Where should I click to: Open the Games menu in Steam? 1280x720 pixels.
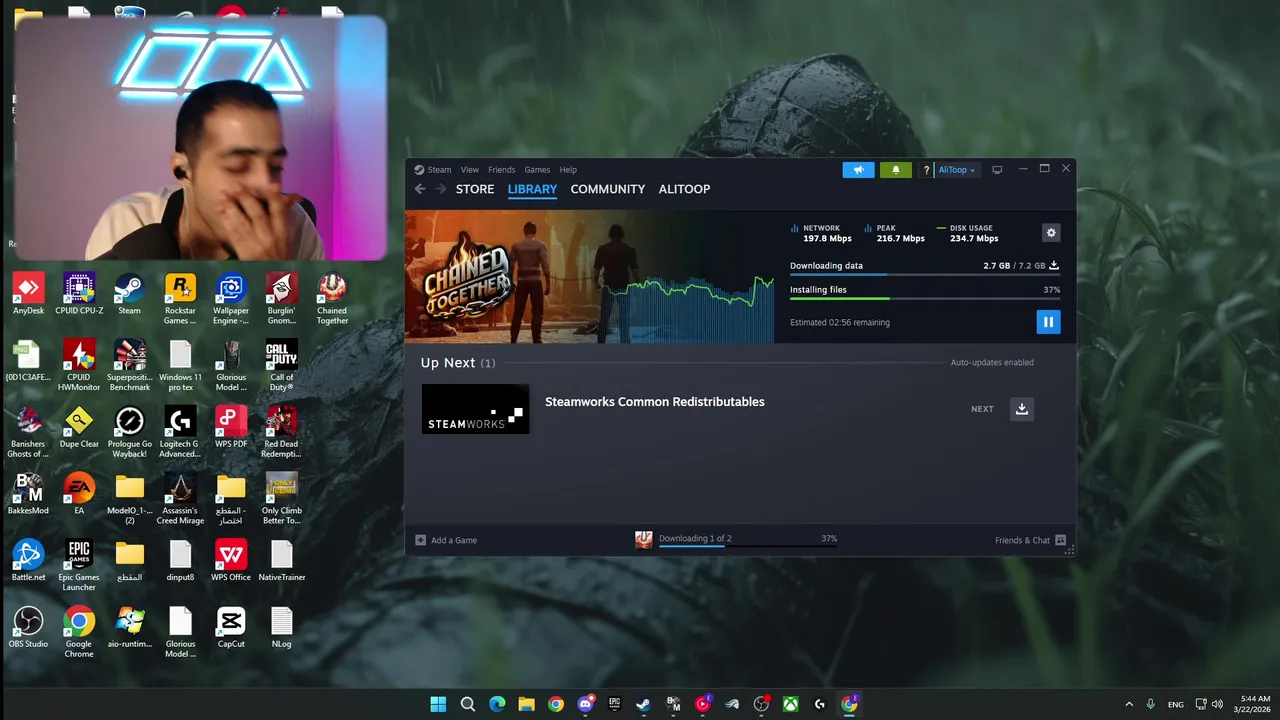coord(537,170)
